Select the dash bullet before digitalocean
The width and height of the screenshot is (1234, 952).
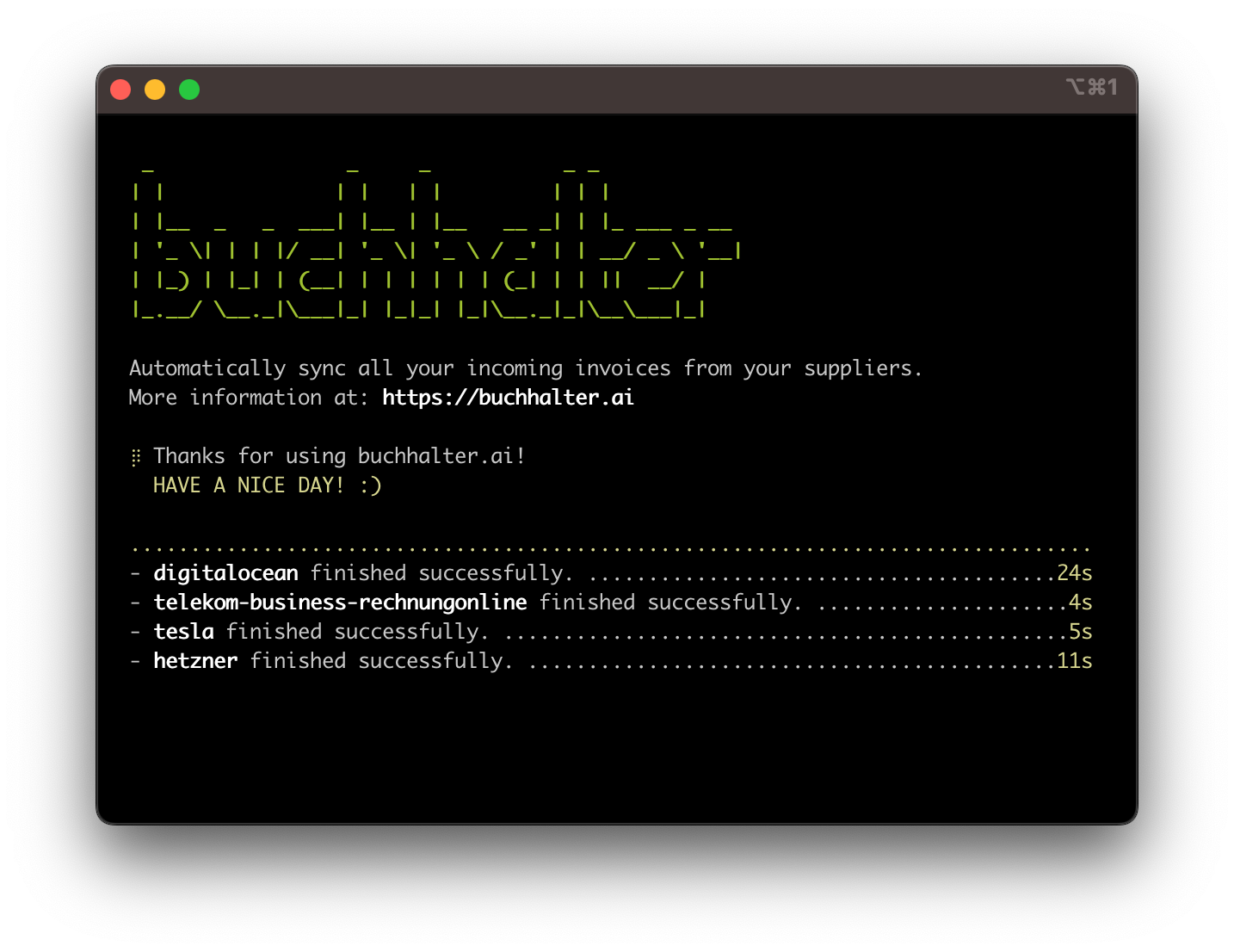tap(134, 572)
